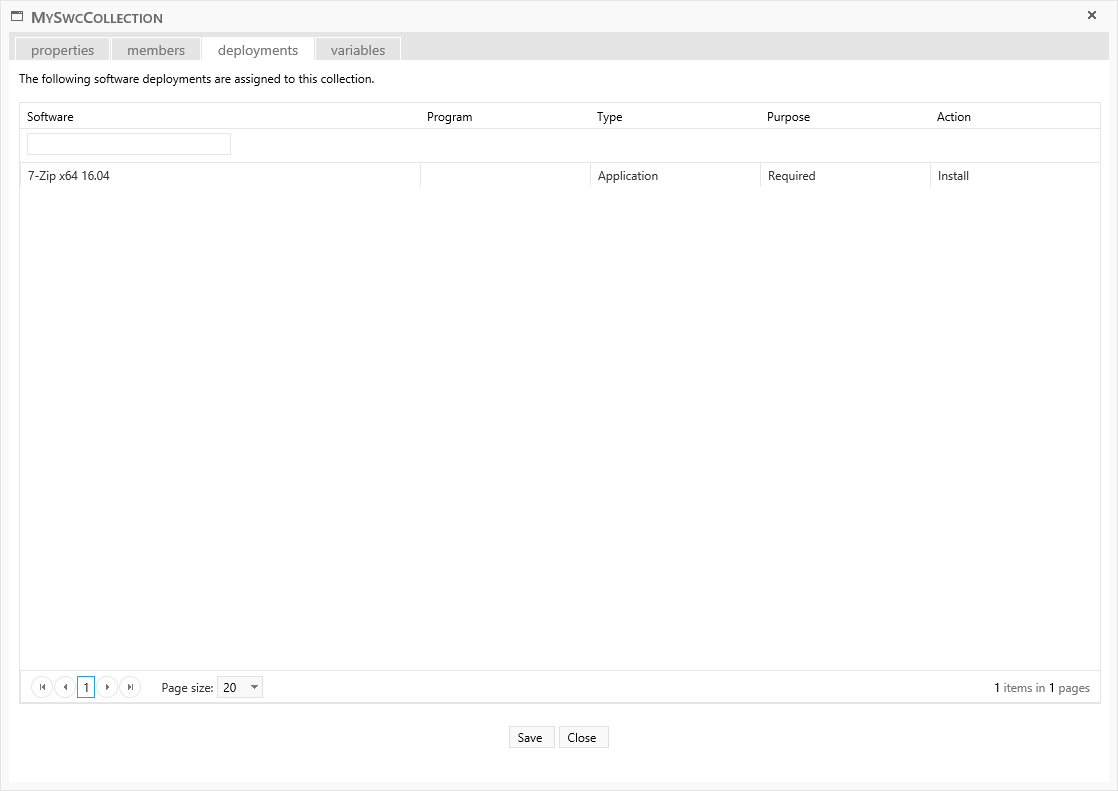Viewport: 1118px width, 791px height.
Task: Sort by the Type column header
Action: (x=609, y=117)
